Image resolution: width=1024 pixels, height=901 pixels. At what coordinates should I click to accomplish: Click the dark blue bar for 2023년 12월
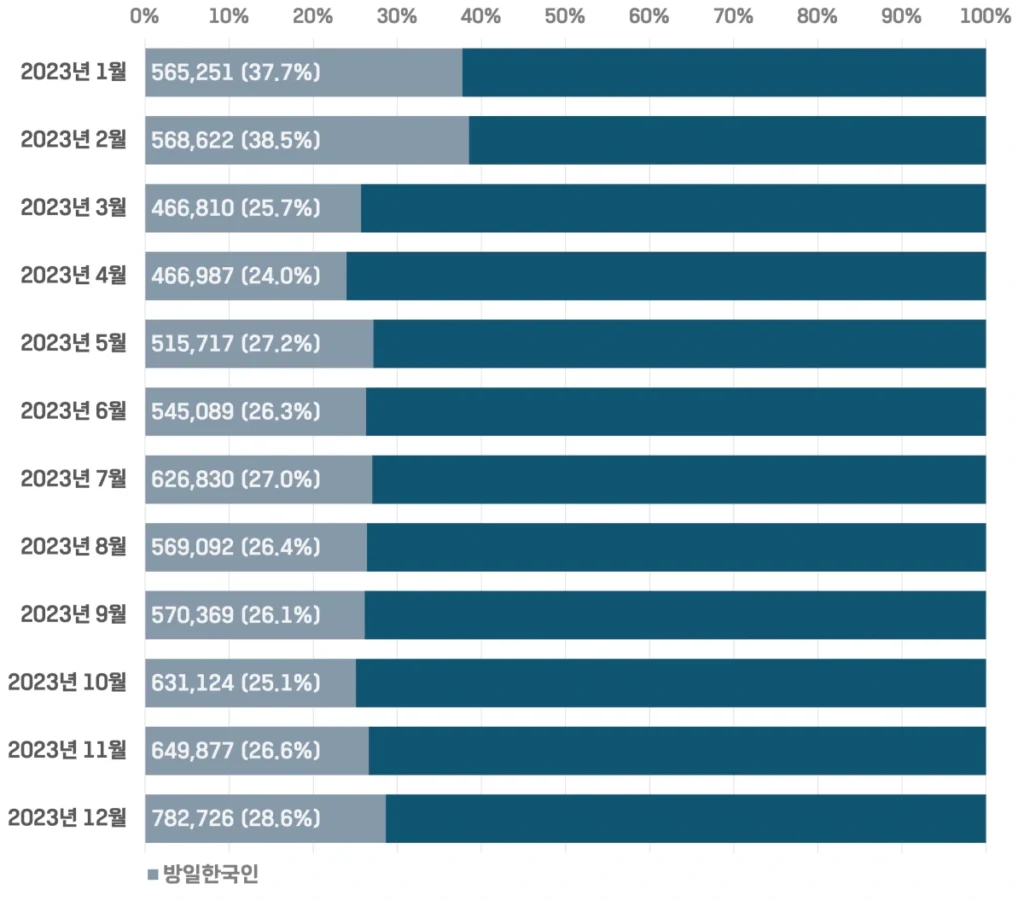coord(686,818)
